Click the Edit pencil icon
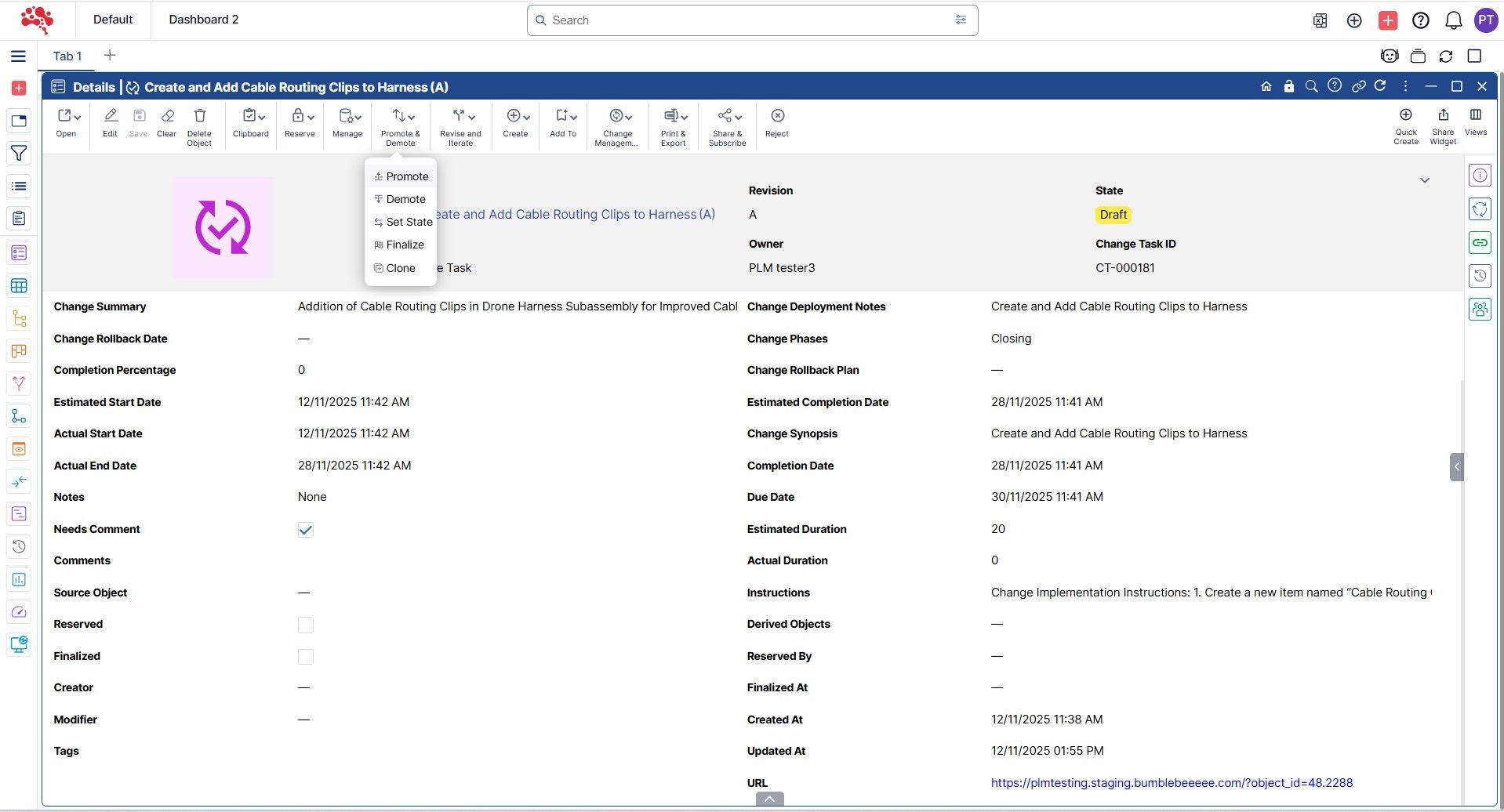 point(111,116)
